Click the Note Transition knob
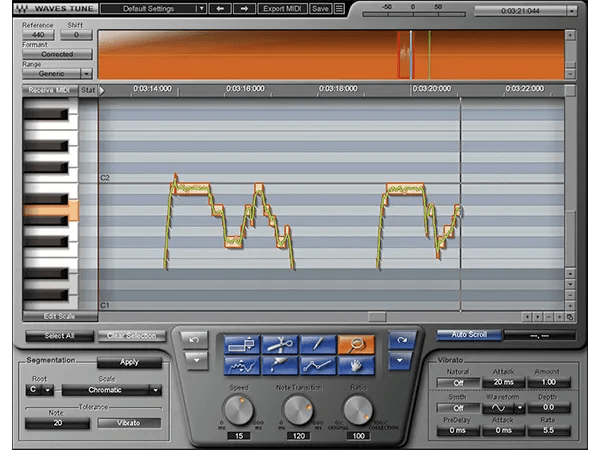600x450 pixels. point(298,410)
